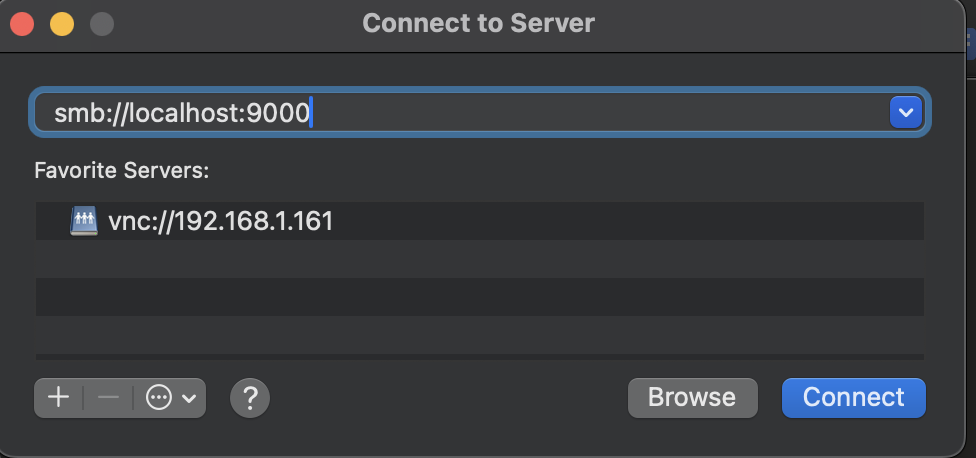This screenshot has height=458, width=976.
Task: Click the chevron beside the ellipsis icon
Action: 189,398
